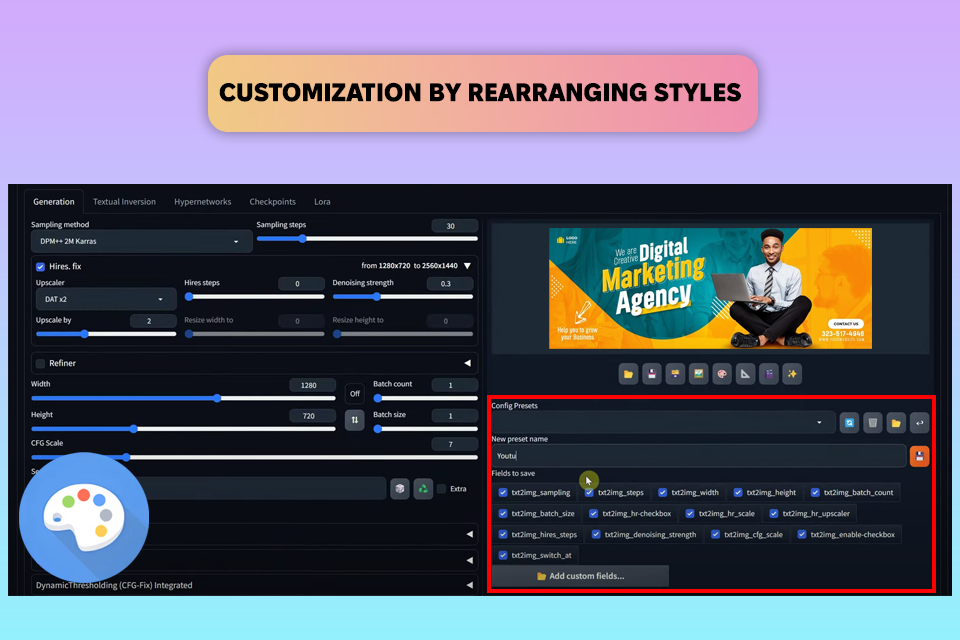Click the Add custom fields button
The image size is (960, 640).
pyautogui.click(x=580, y=576)
